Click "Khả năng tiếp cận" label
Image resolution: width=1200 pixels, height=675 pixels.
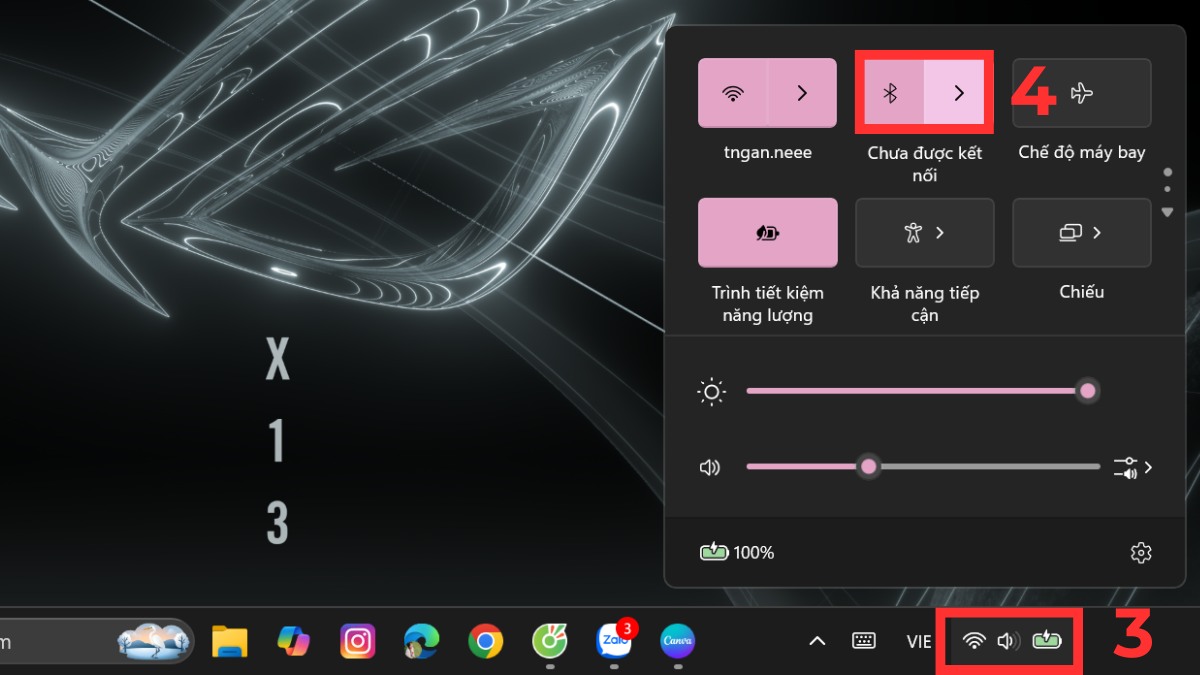[925, 304]
